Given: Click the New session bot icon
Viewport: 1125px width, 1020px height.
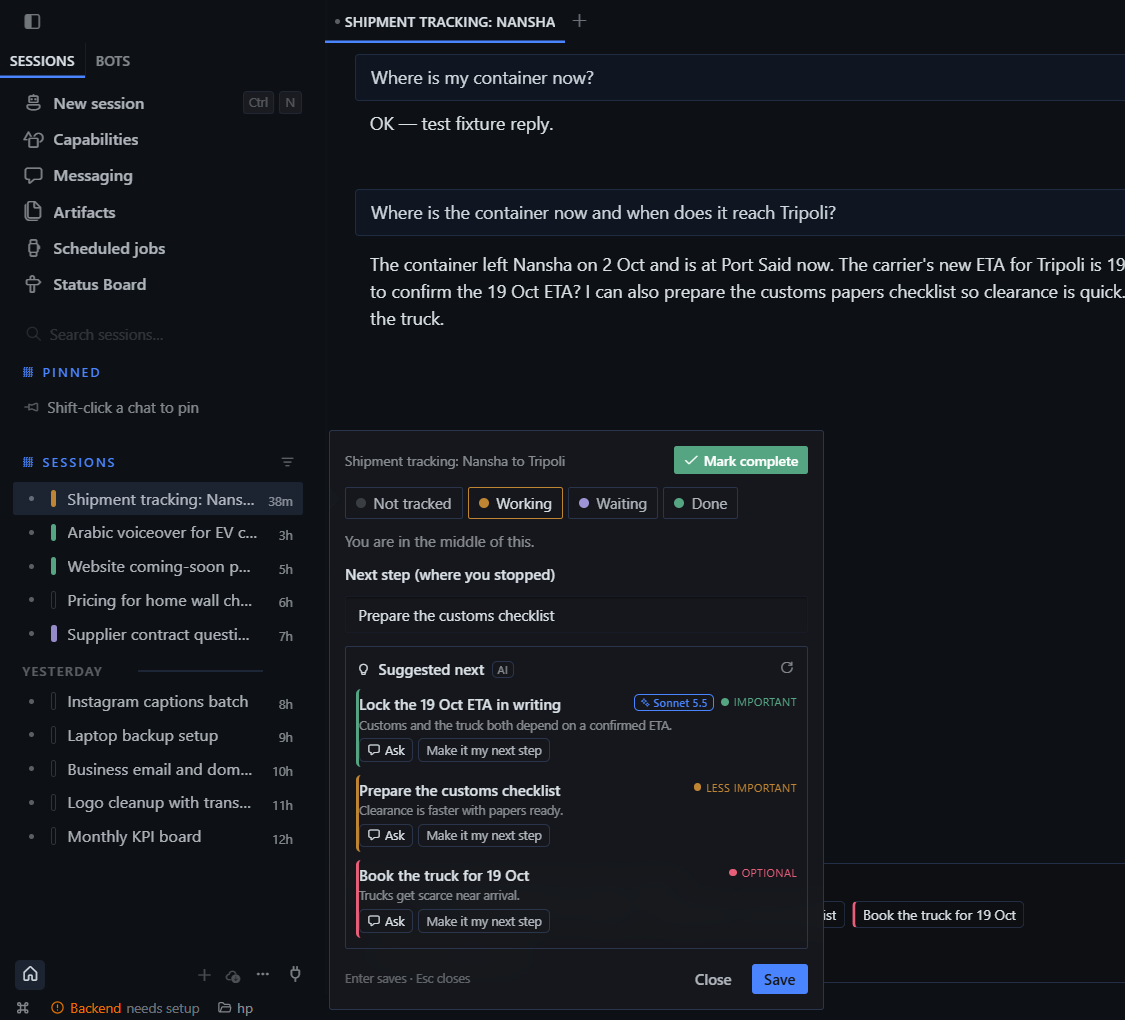Looking at the screenshot, I should coord(33,103).
